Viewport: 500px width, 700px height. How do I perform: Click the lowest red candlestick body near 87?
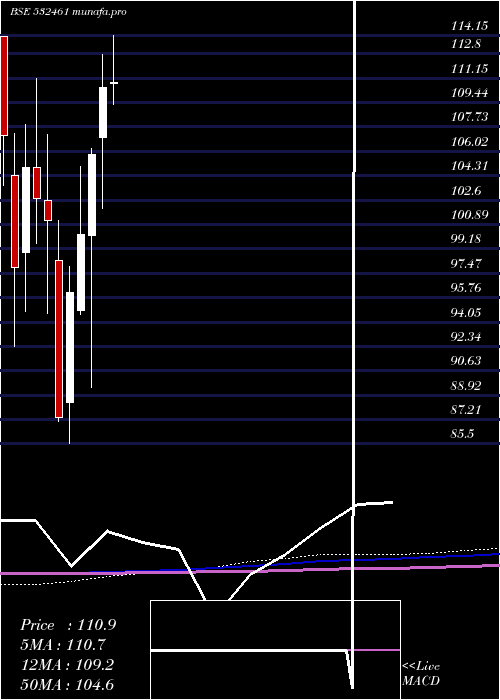[59, 339]
